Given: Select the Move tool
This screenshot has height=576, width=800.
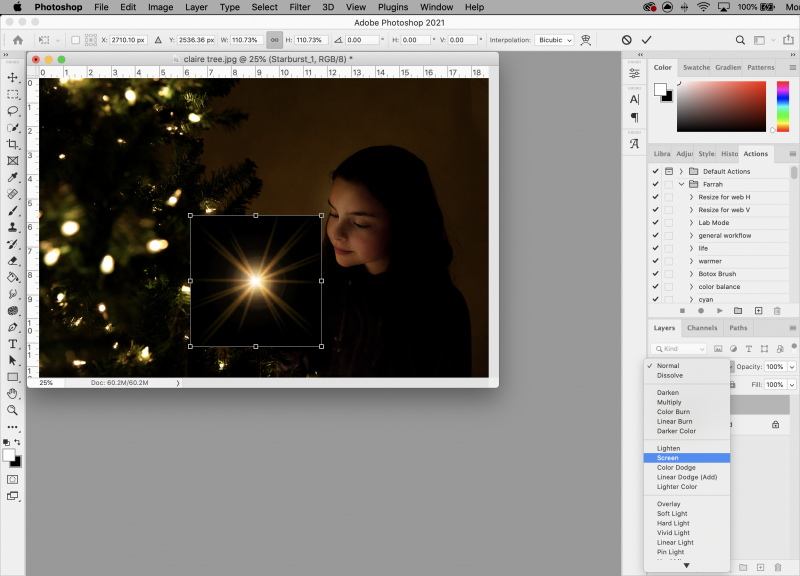Looking at the screenshot, I should click(12, 78).
